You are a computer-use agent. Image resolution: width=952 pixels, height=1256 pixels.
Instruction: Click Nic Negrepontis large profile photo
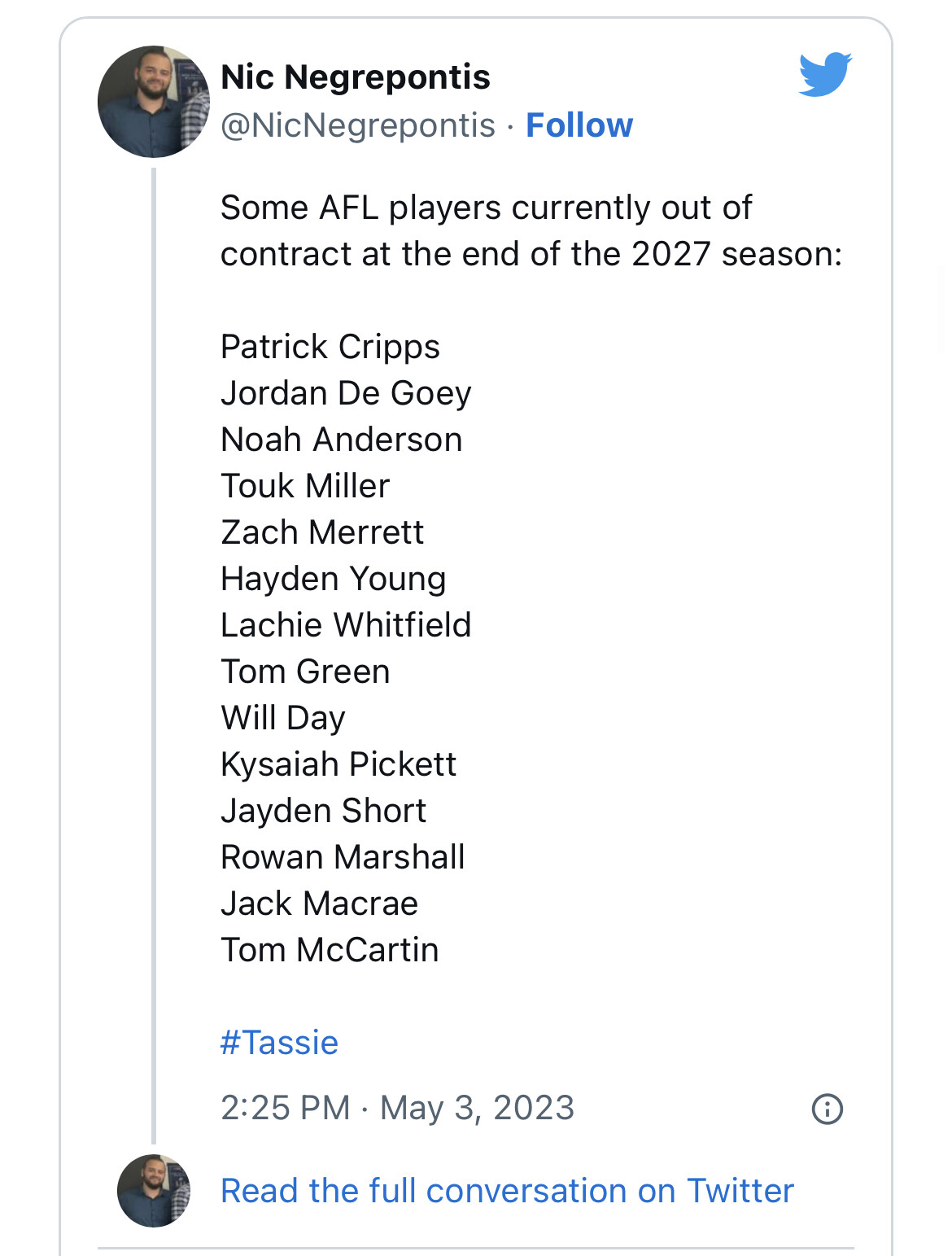pos(154,102)
